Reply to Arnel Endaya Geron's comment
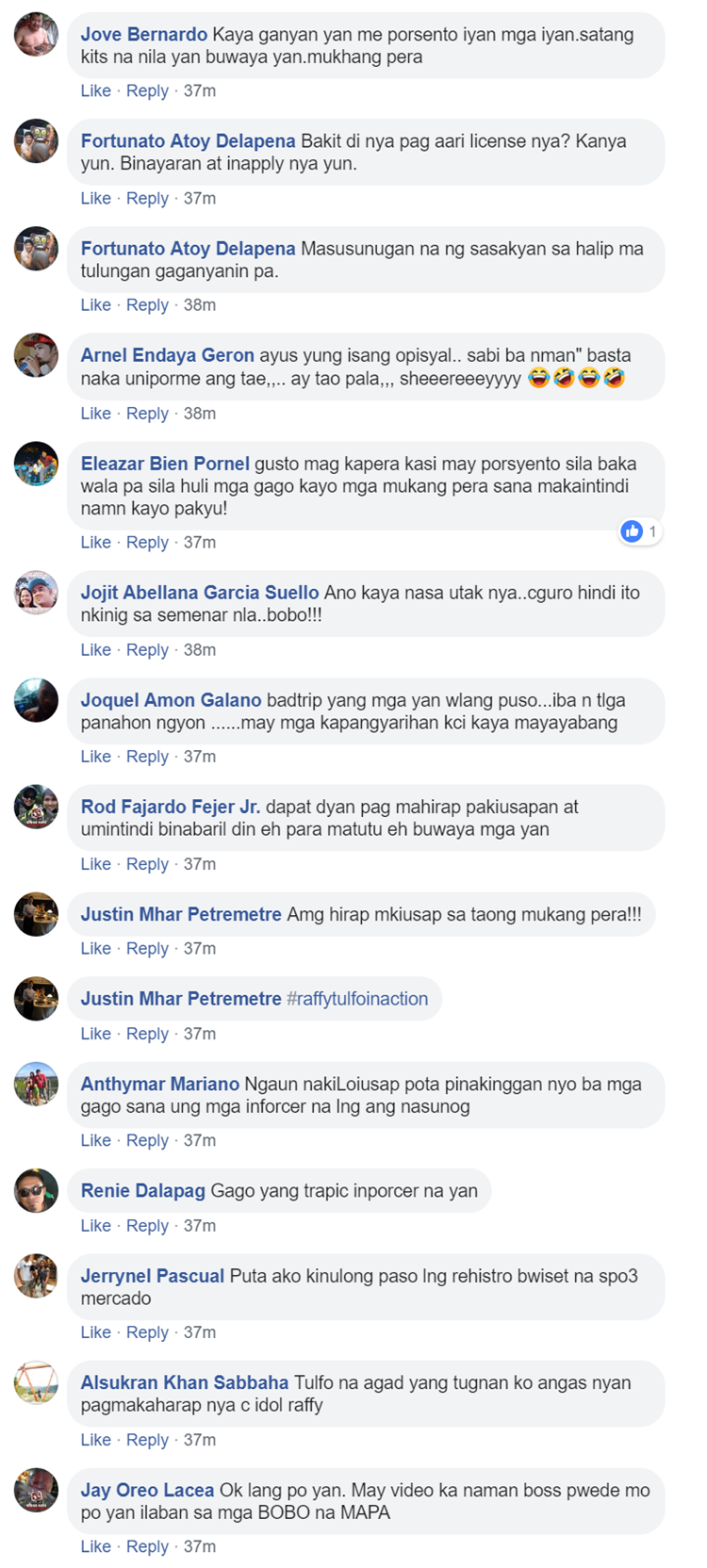Viewport: 707px width, 1568px height. pos(147,413)
